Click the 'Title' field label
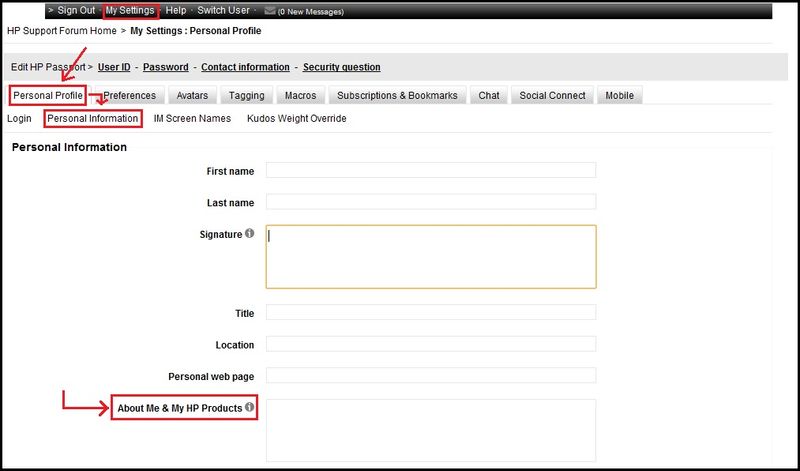800x471 pixels. (x=244, y=313)
